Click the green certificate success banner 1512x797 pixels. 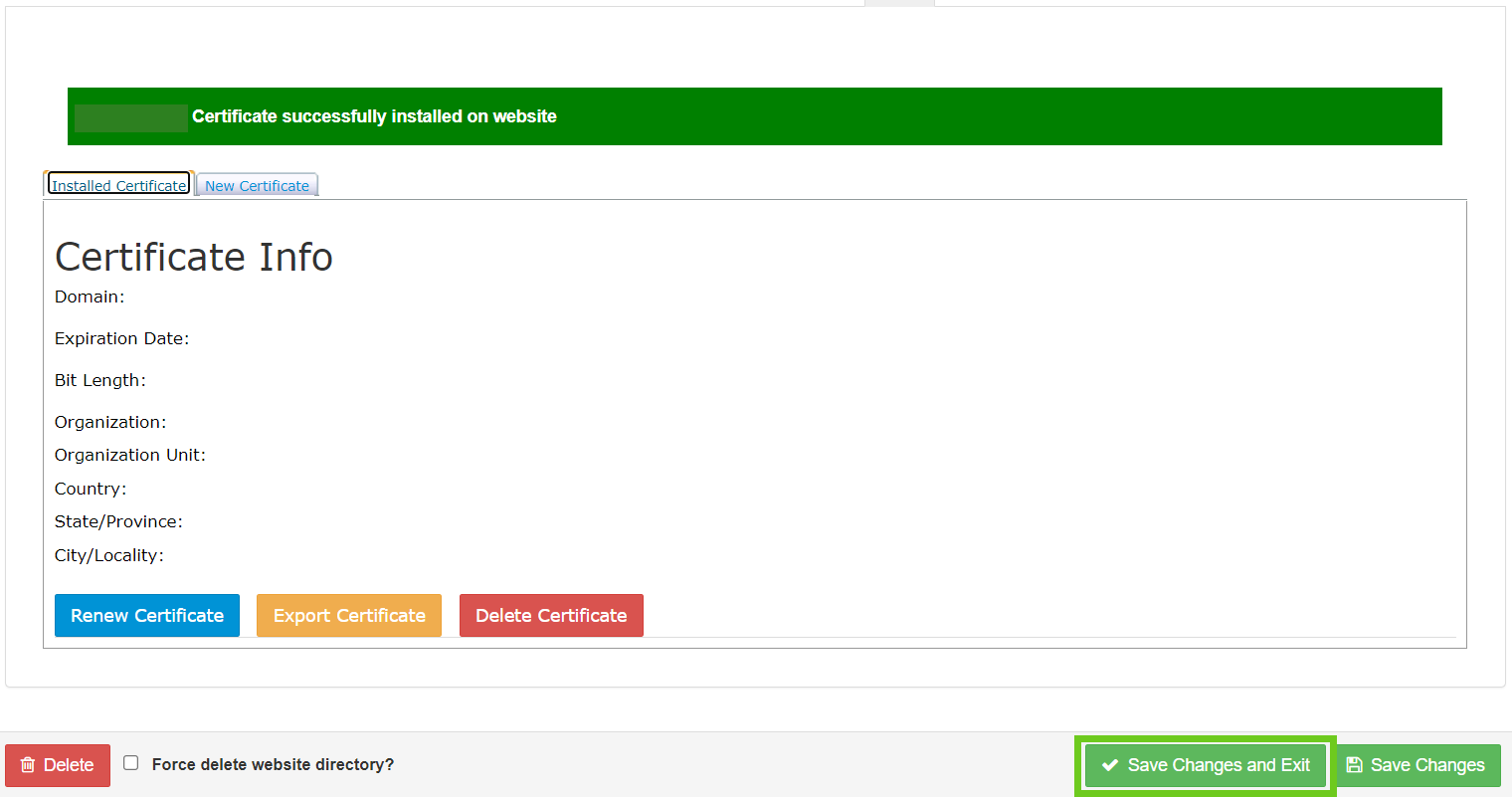pos(754,116)
